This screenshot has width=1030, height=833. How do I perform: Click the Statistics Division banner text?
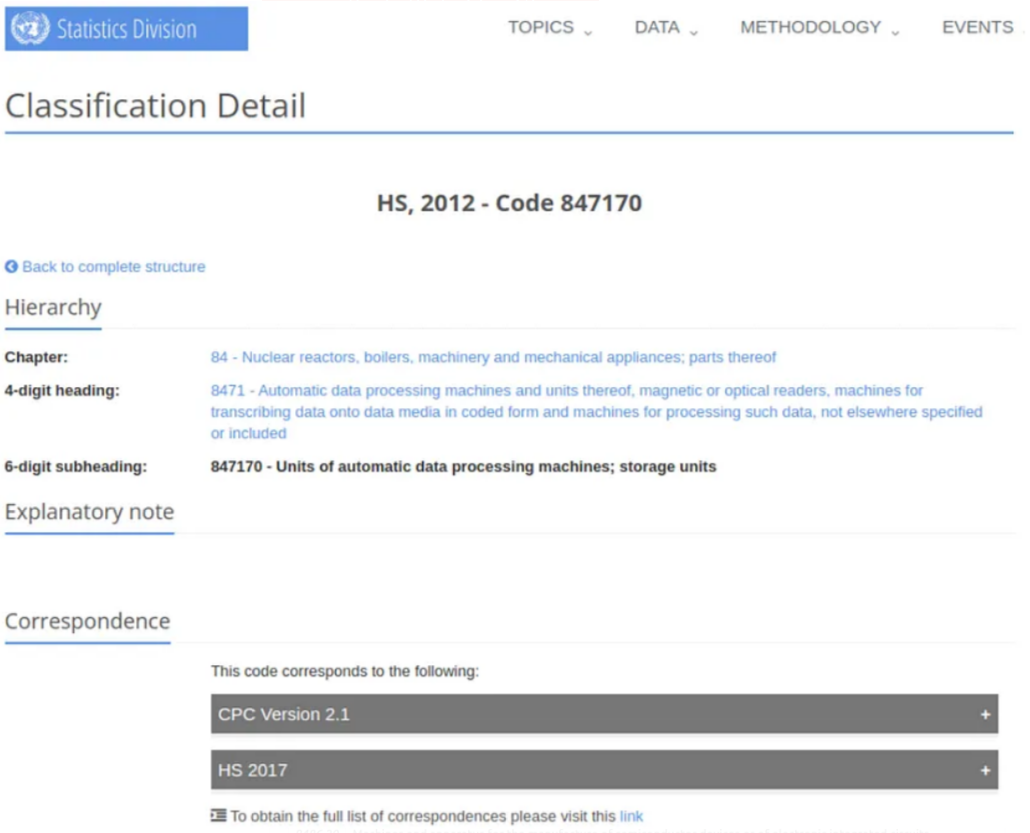[x=126, y=29]
